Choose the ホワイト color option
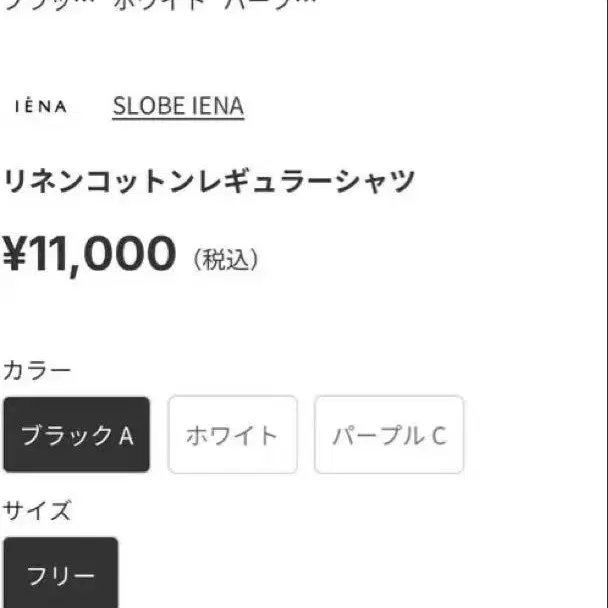The height and width of the screenshot is (608, 608). point(232,435)
